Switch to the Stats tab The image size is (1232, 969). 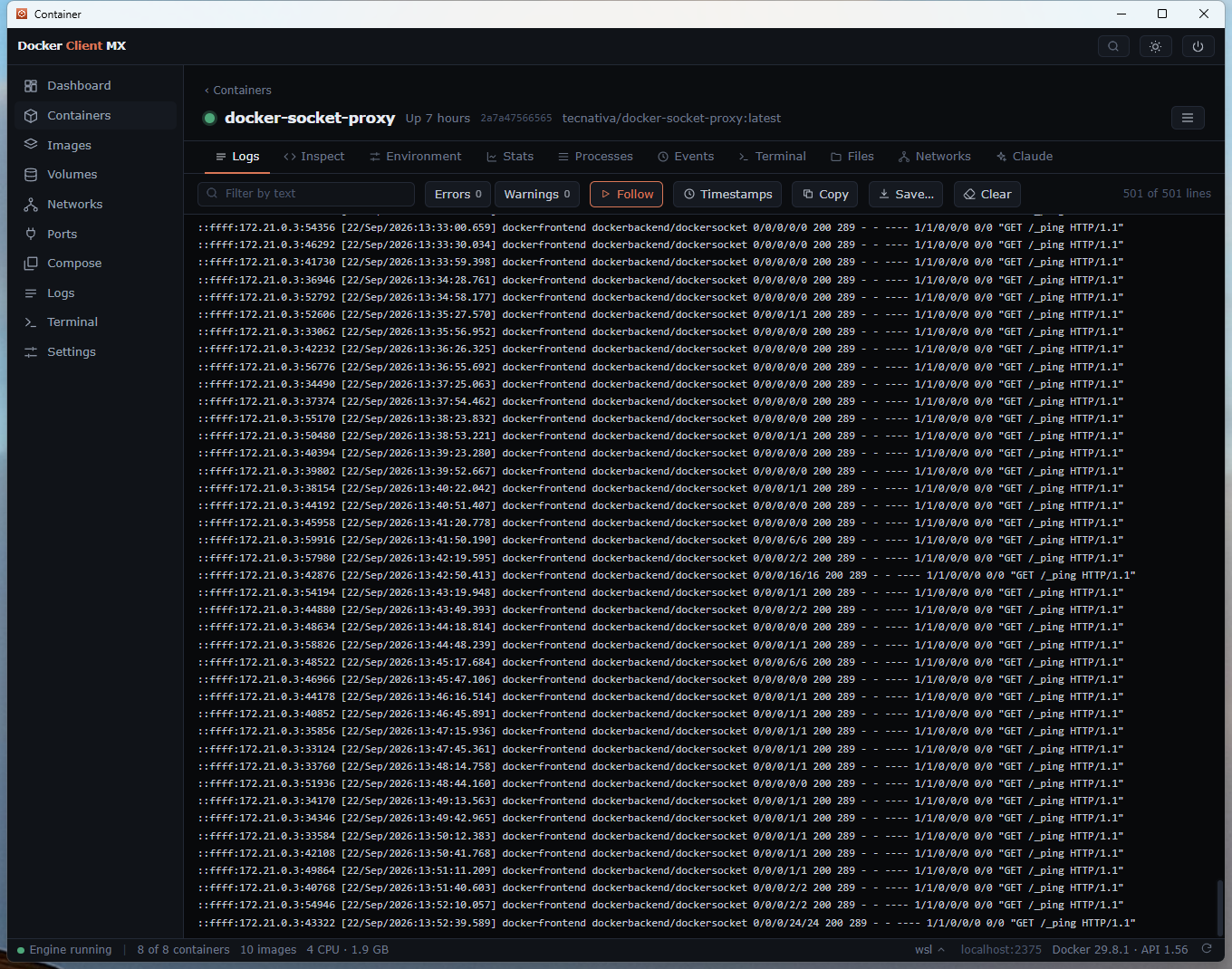coord(510,156)
